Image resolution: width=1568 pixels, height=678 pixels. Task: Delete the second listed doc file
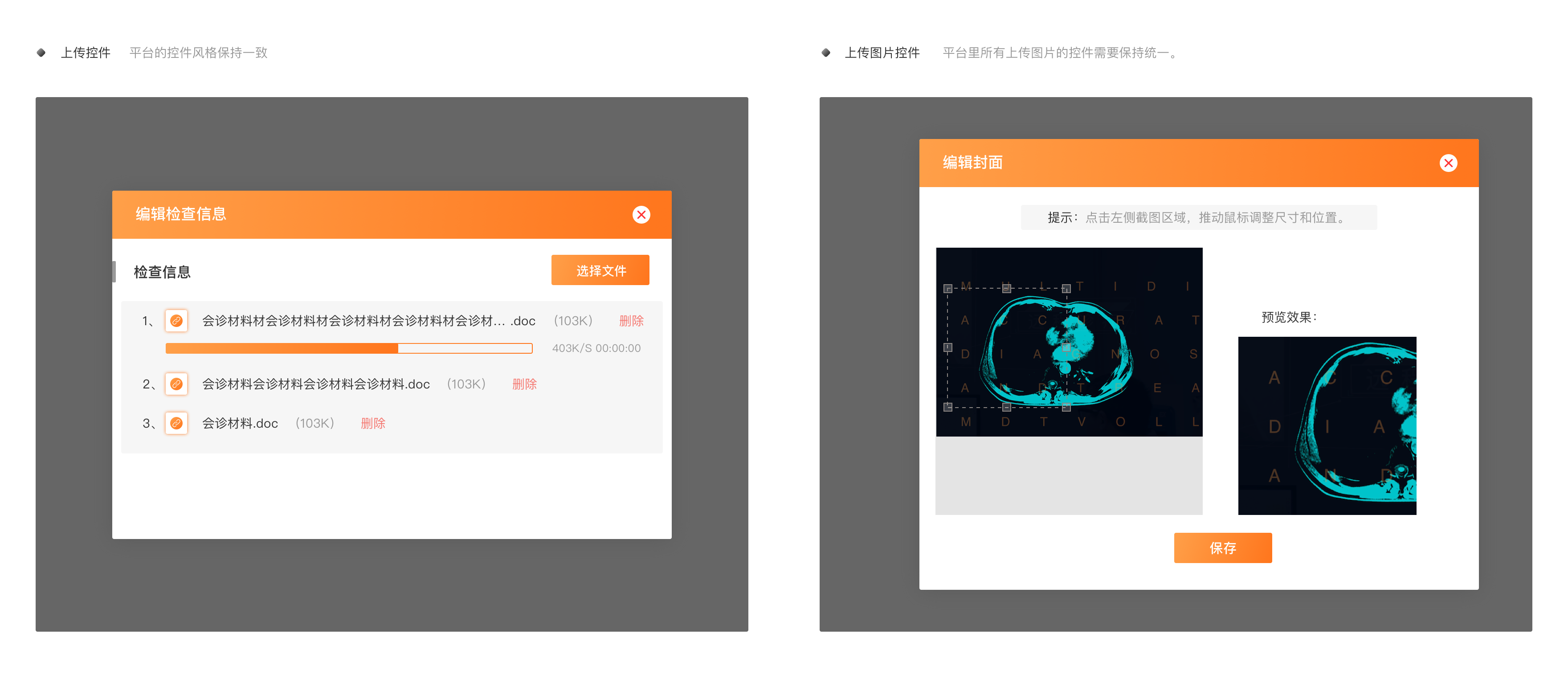point(524,384)
